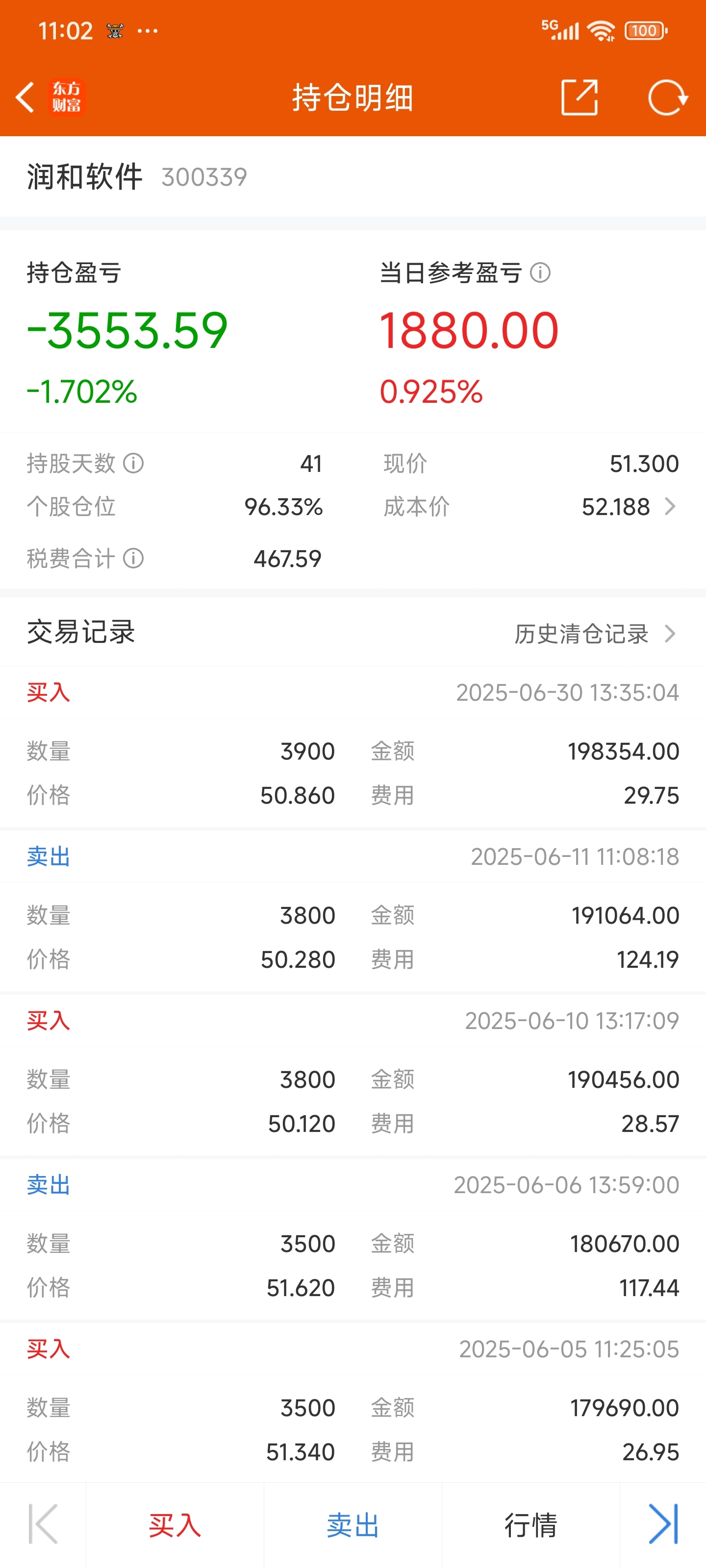
Task: Select the 2025-06-11 卖出 transaction record
Action: (x=353, y=911)
